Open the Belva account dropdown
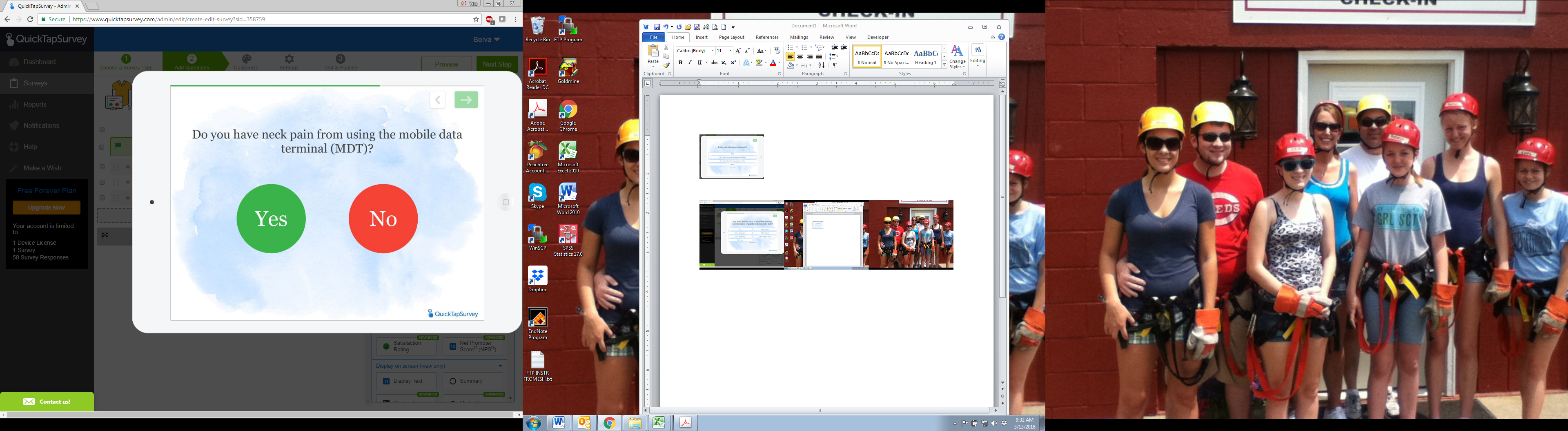 pyautogui.click(x=486, y=40)
